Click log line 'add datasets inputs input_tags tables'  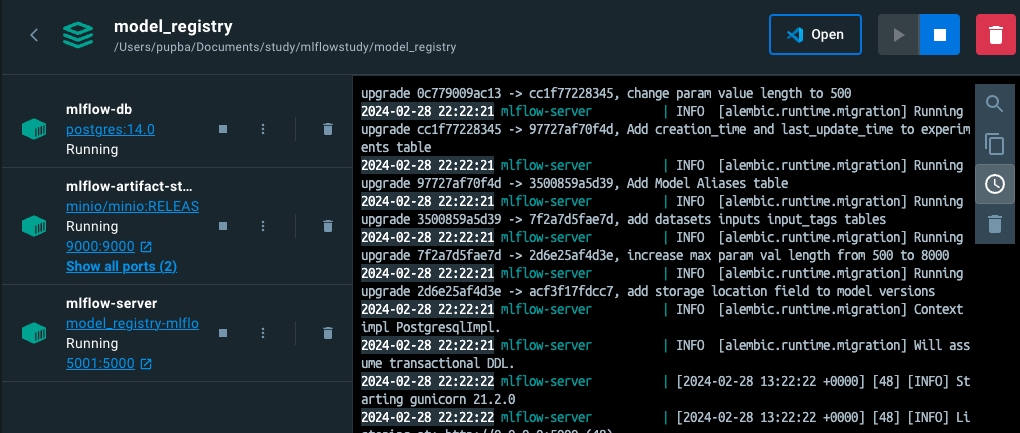pyautogui.click(x=756, y=219)
